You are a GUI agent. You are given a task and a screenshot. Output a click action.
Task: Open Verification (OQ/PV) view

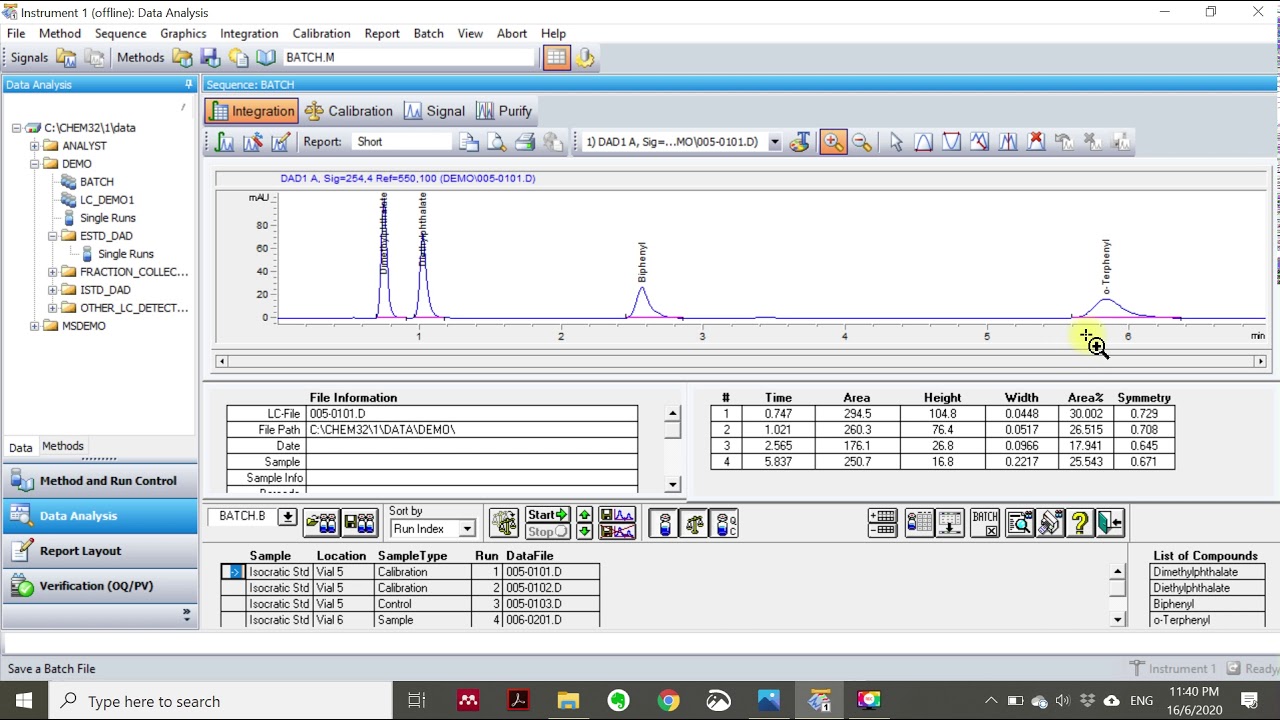click(100, 586)
